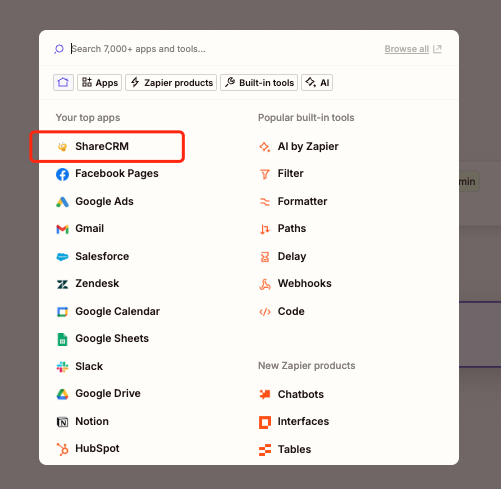501x489 pixels.
Task: Filter by the AI tab
Action: pyautogui.click(x=317, y=82)
